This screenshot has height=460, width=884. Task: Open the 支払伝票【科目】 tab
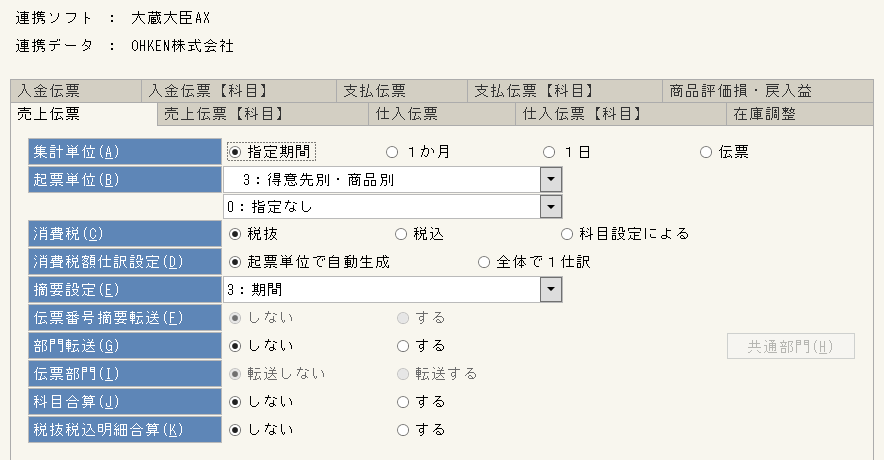coord(564,91)
